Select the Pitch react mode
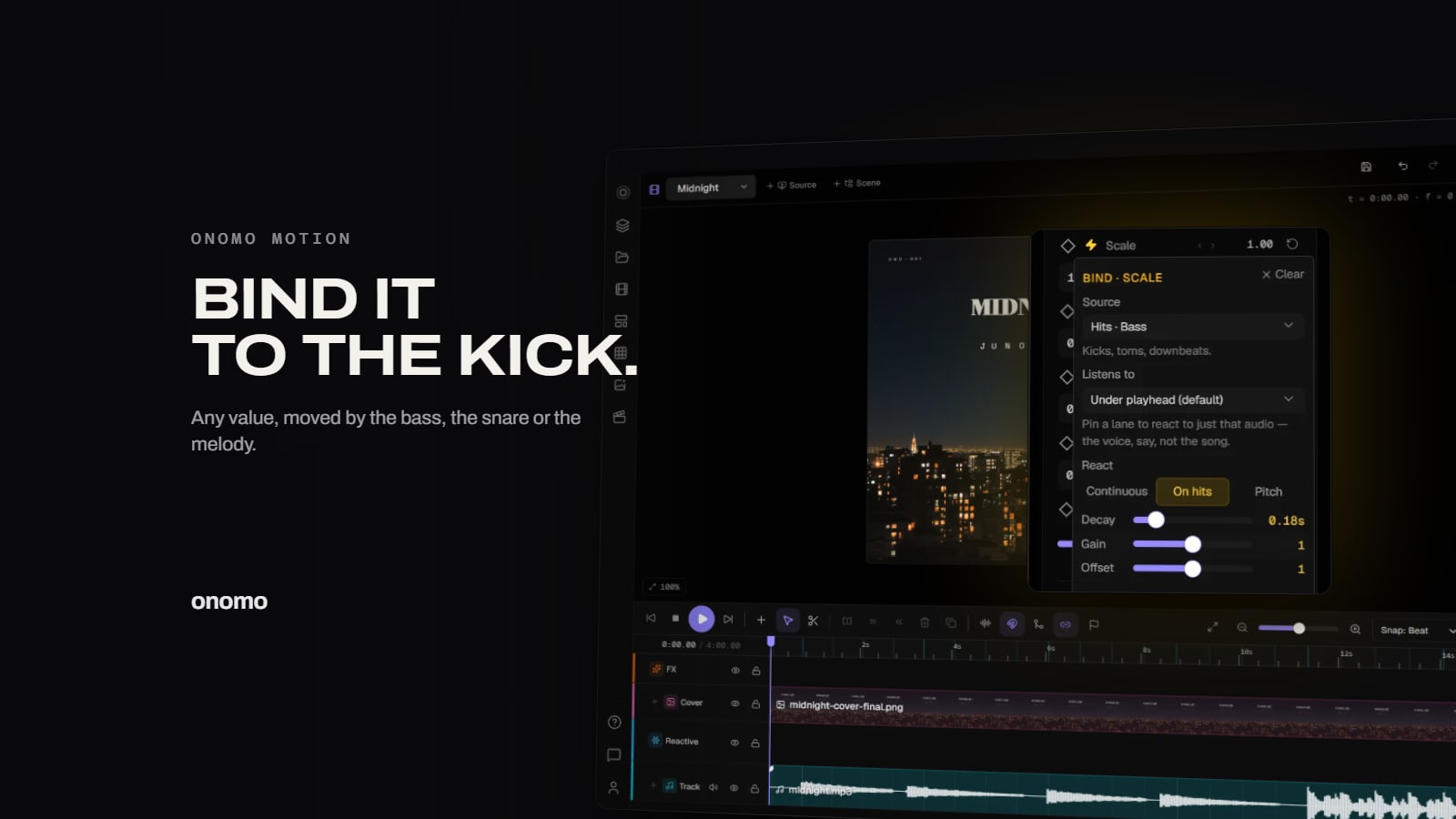This screenshot has width=1456, height=819. tap(1269, 491)
